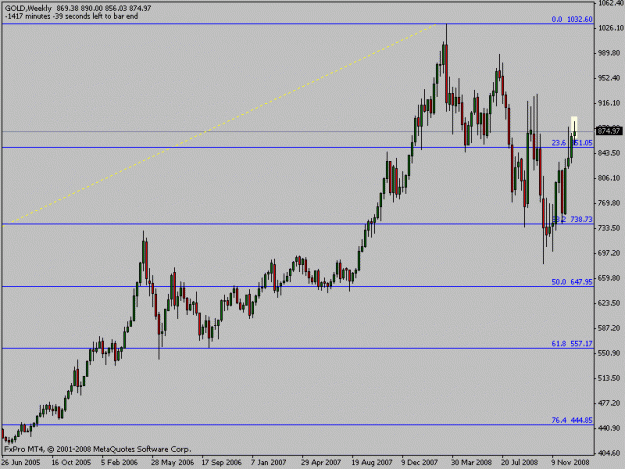Click price scale value 806.10
This screenshot has height=469, width=625.
point(611,178)
